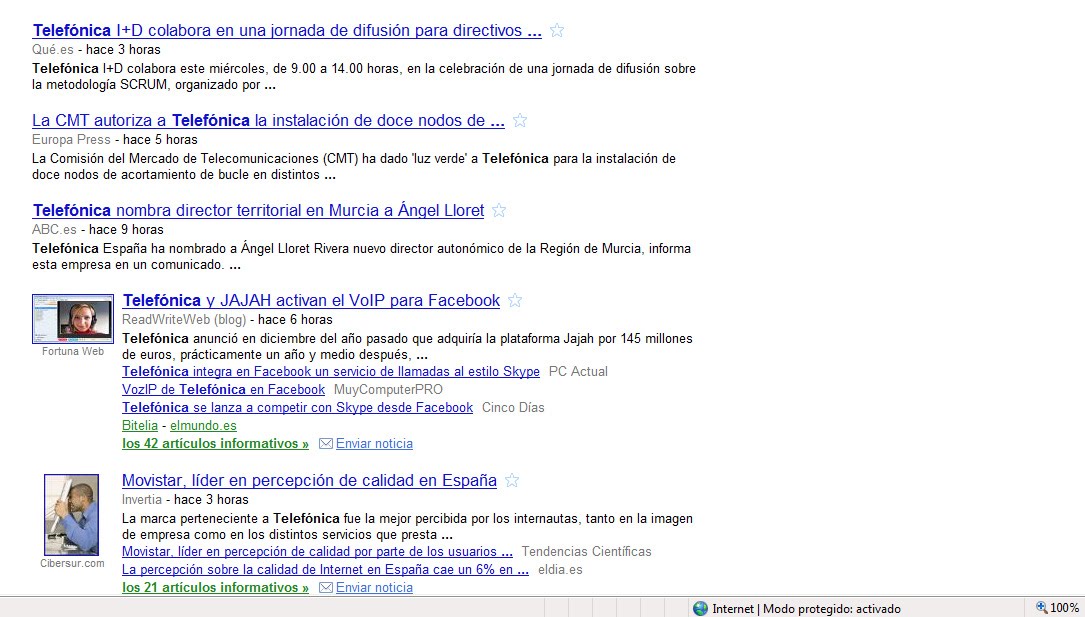Image resolution: width=1085 pixels, height=617 pixels.
Task: Open La percepción sobre la calidad de Internet link
Action: [x=325, y=569]
